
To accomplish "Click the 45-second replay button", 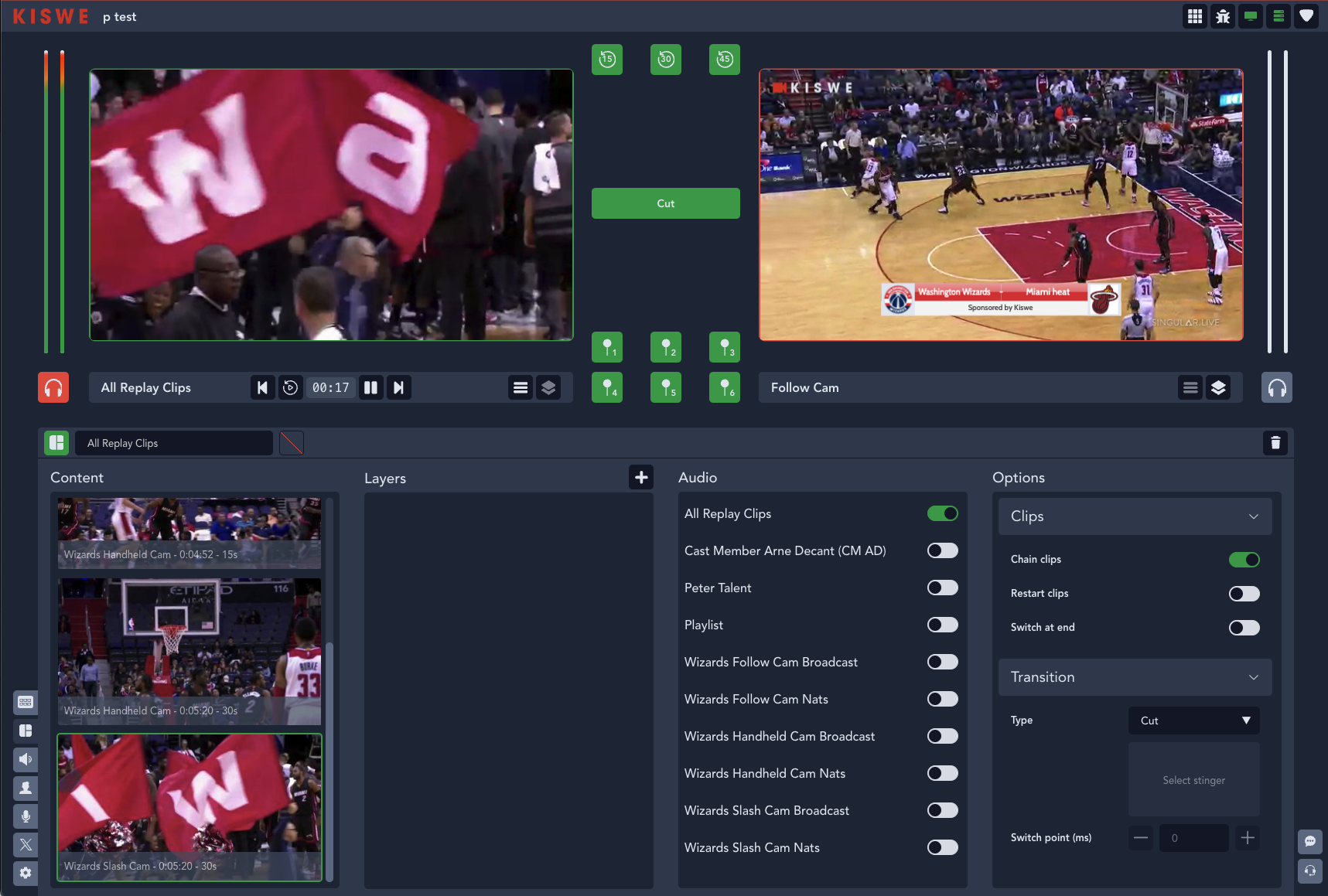I will [725, 60].
